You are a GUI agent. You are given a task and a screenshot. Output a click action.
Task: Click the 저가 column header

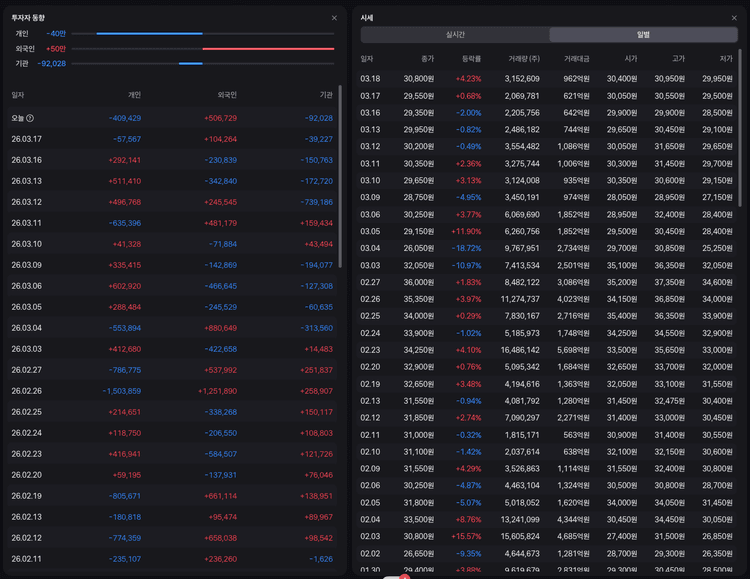tap(726, 59)
